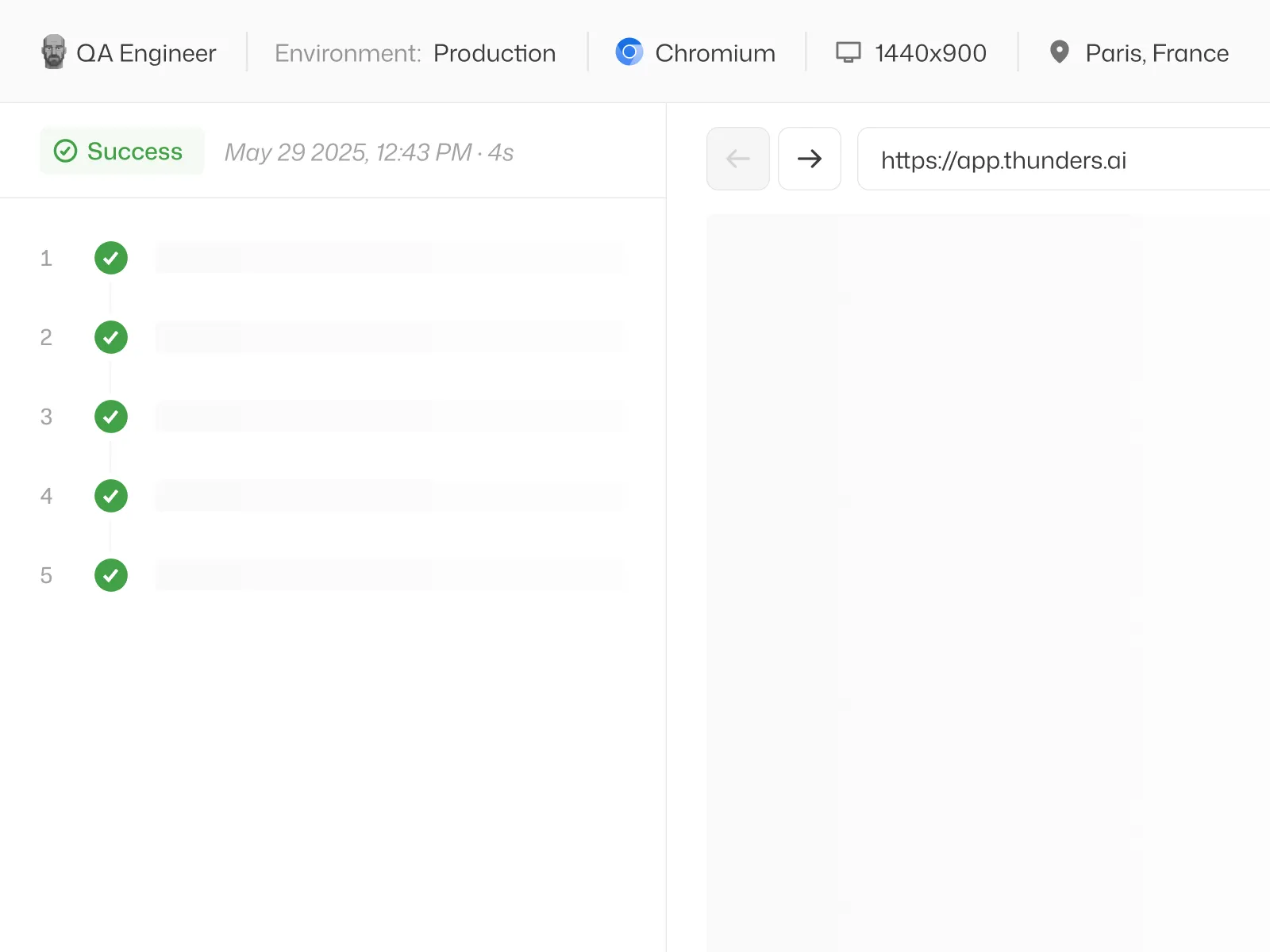Select the location pin icon beside Paris
Screen dimensions: 1270x952
click(1058, 52)
